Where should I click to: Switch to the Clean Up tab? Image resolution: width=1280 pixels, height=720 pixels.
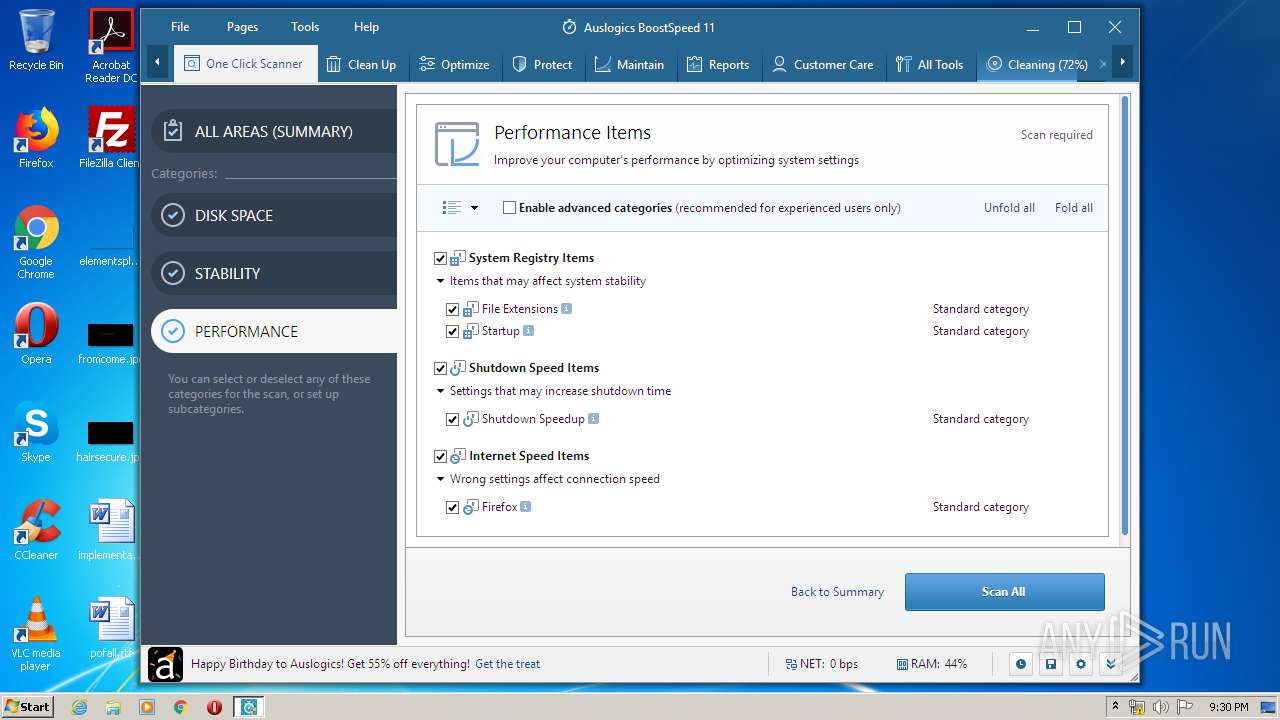pos(361,64)
